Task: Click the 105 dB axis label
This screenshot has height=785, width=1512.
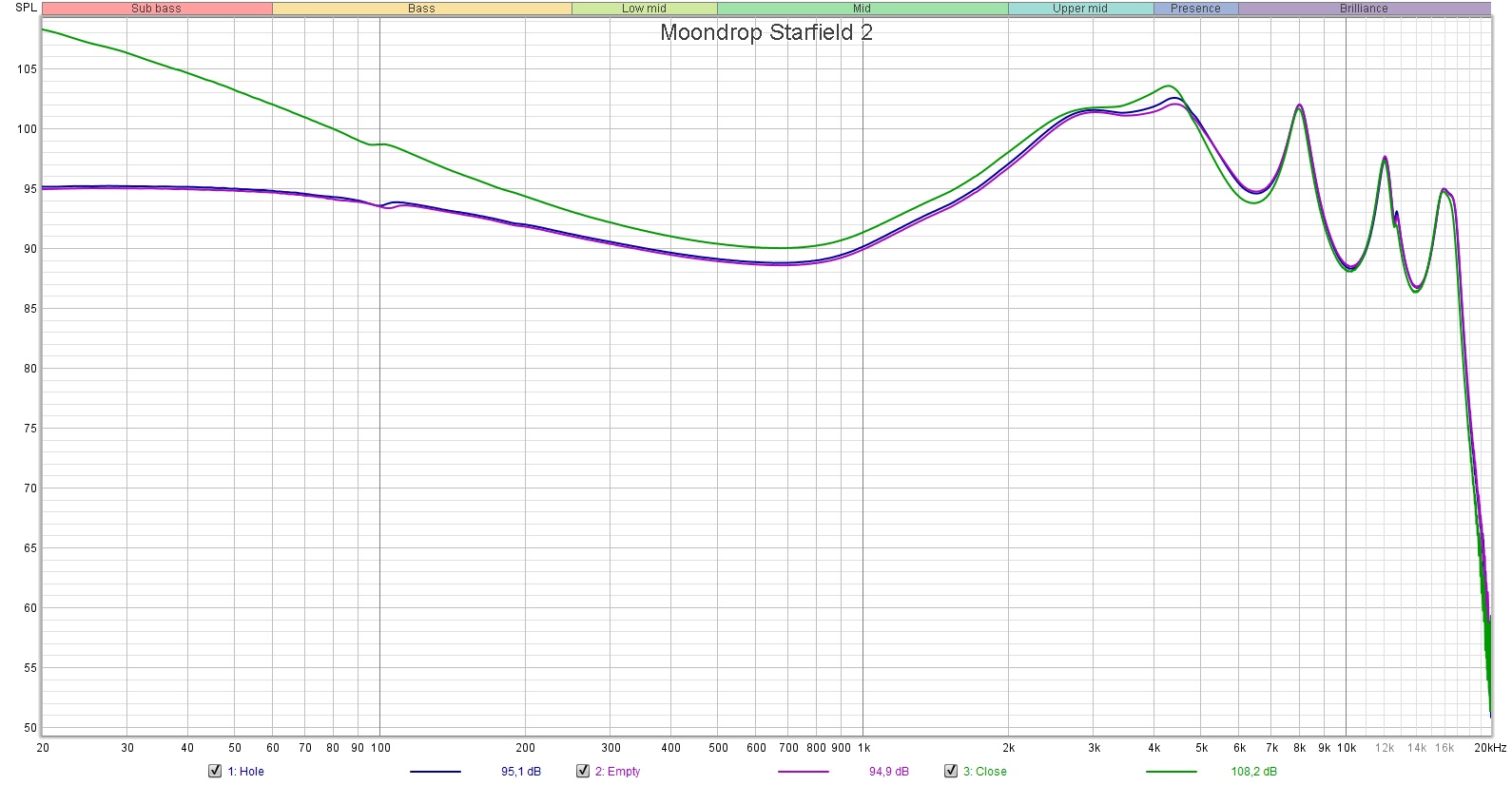Action: (27, 69)
